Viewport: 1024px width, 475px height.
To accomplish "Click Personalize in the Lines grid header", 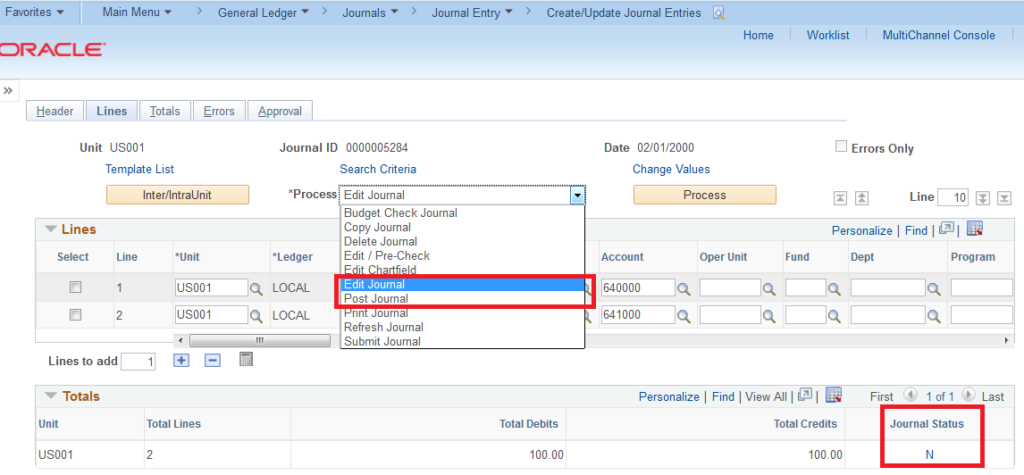I will 862,231.
